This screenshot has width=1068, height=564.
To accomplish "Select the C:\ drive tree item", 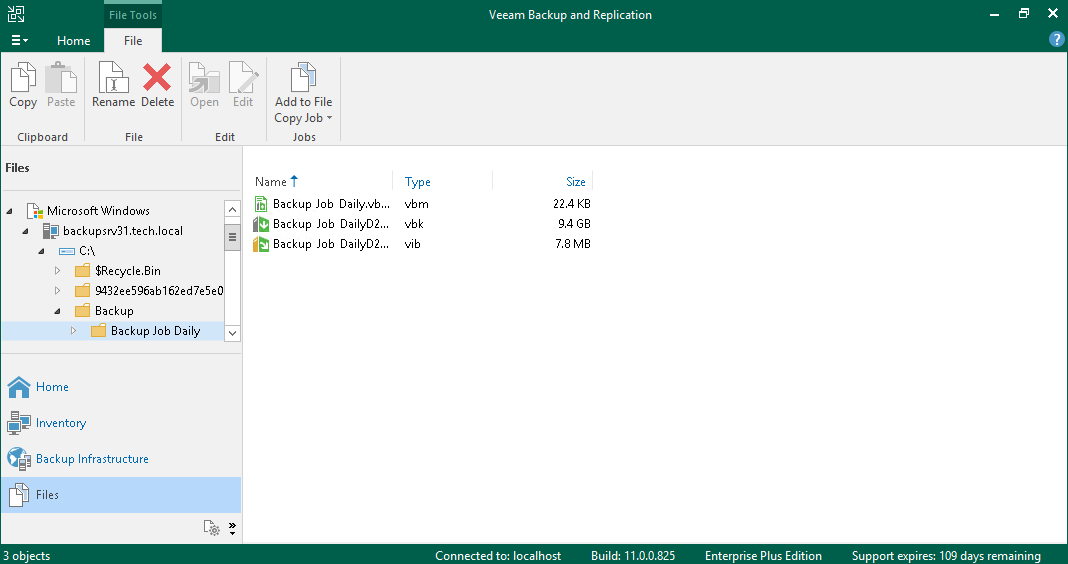I will pyautogui.click(x=87, y=251).
